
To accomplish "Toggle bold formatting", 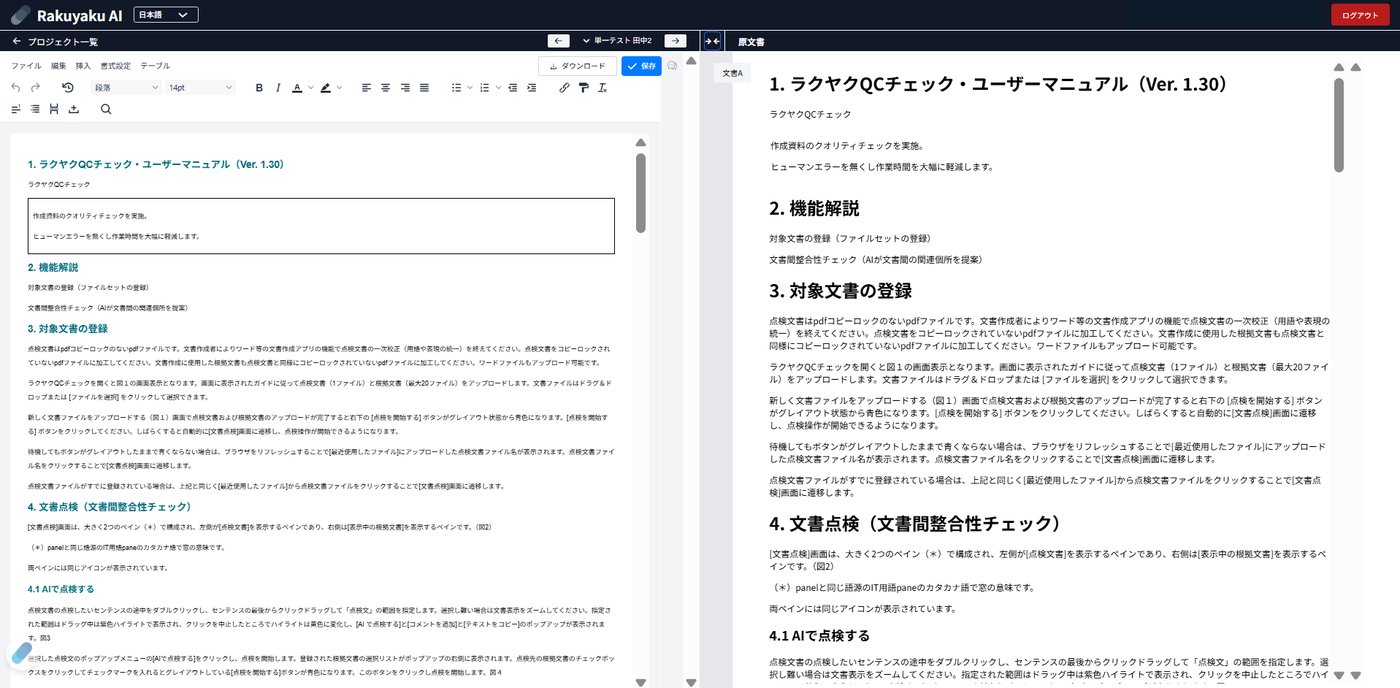I will point(259,88).
